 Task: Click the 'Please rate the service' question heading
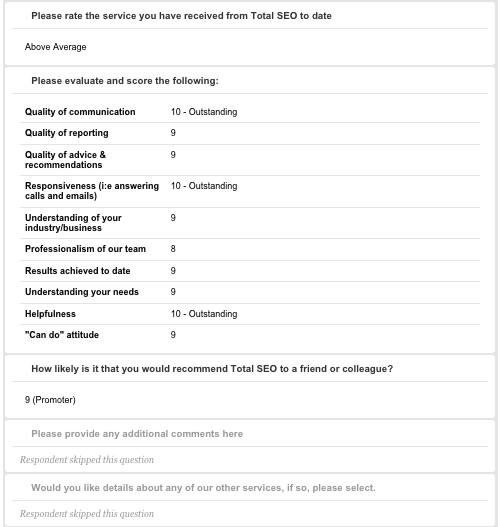tap(181, 16)
